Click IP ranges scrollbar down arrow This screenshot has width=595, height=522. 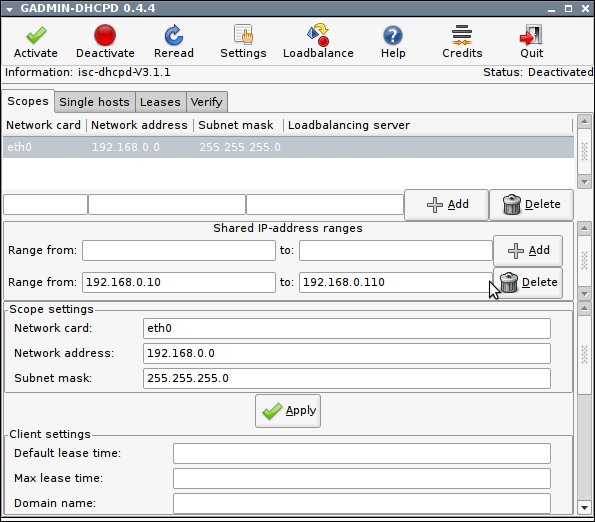(x=584, y=294)
